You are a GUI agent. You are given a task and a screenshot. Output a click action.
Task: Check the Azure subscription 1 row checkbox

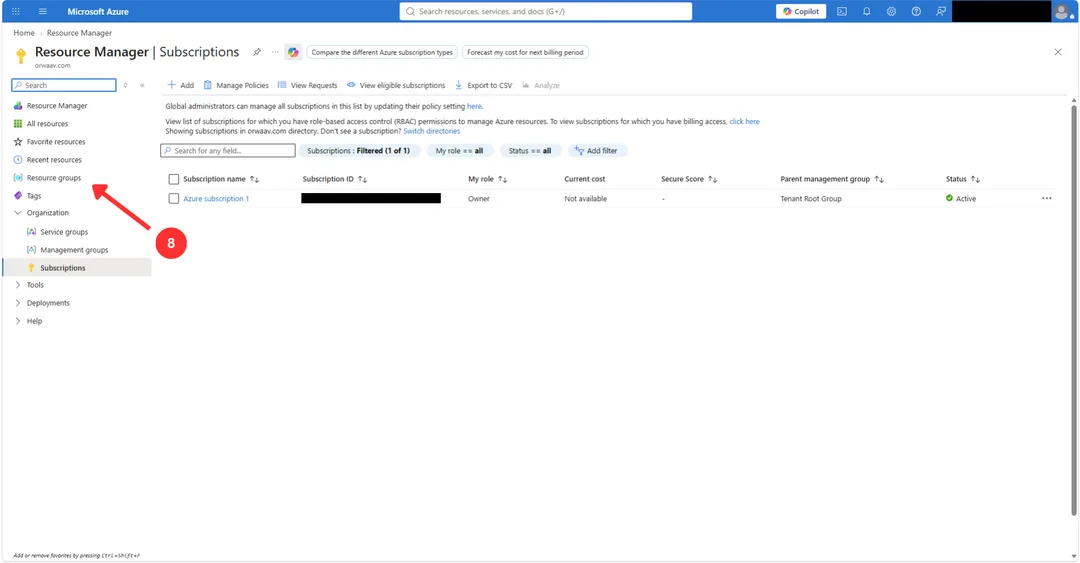[174, 198]
